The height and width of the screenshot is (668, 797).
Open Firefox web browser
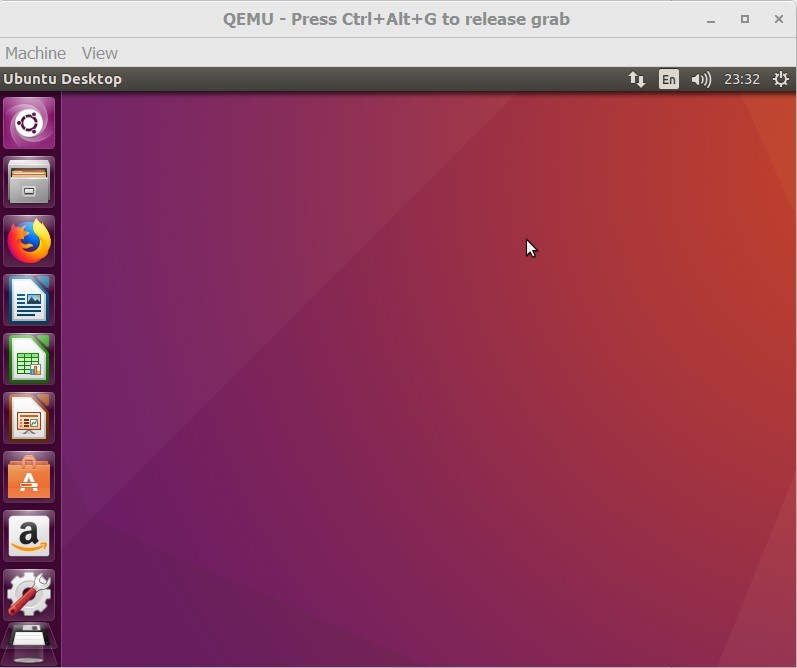click(x=29, y=241)
